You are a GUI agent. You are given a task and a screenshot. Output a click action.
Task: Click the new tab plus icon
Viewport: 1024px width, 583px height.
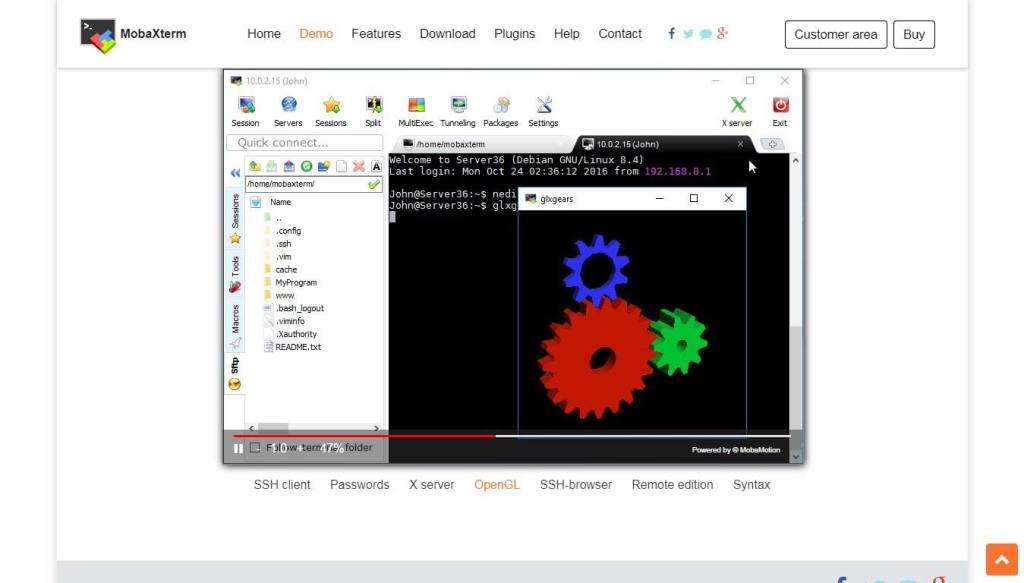click(772, 144)
